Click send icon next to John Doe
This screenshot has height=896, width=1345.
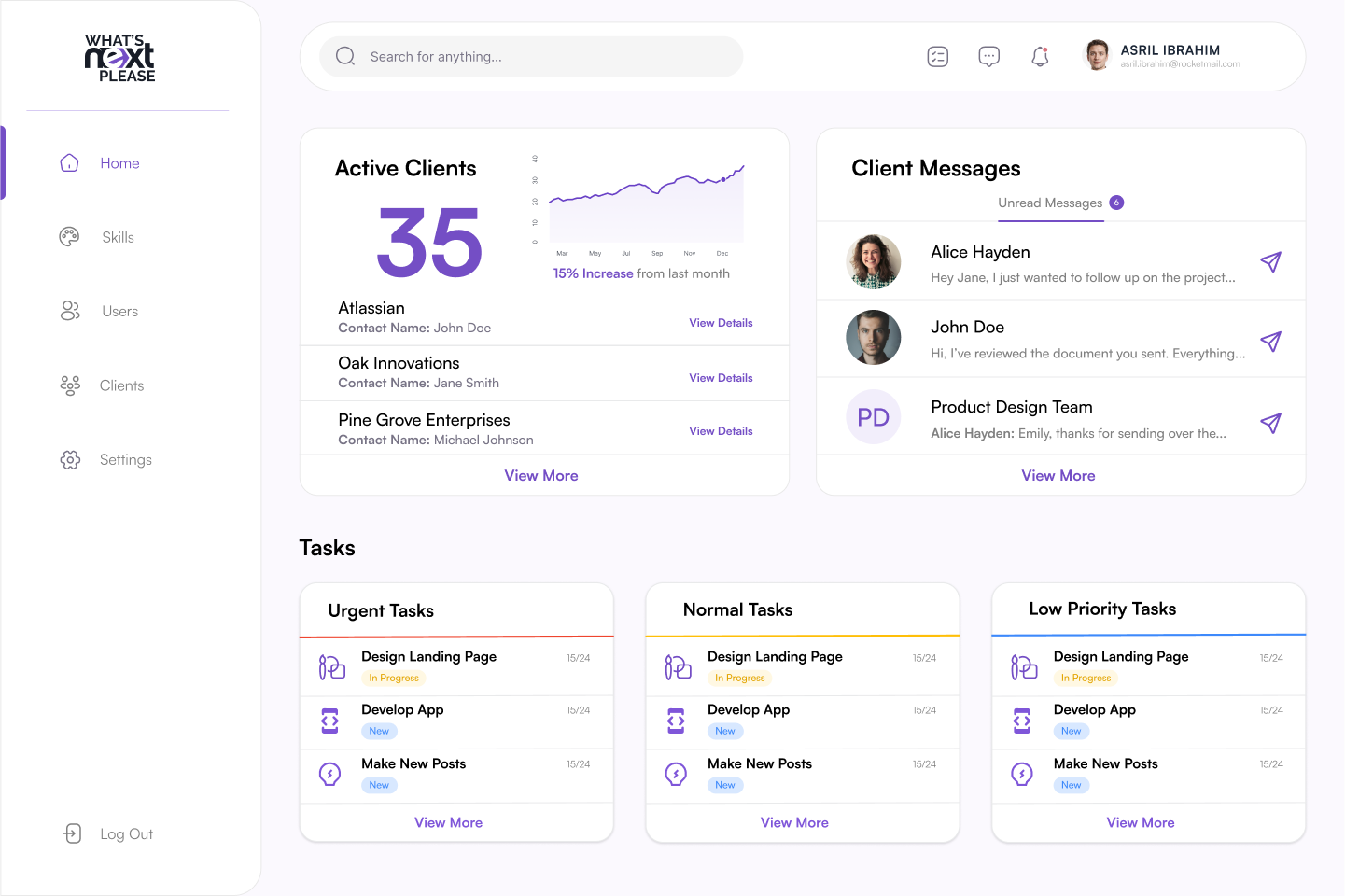click(x=1270, y=342)
